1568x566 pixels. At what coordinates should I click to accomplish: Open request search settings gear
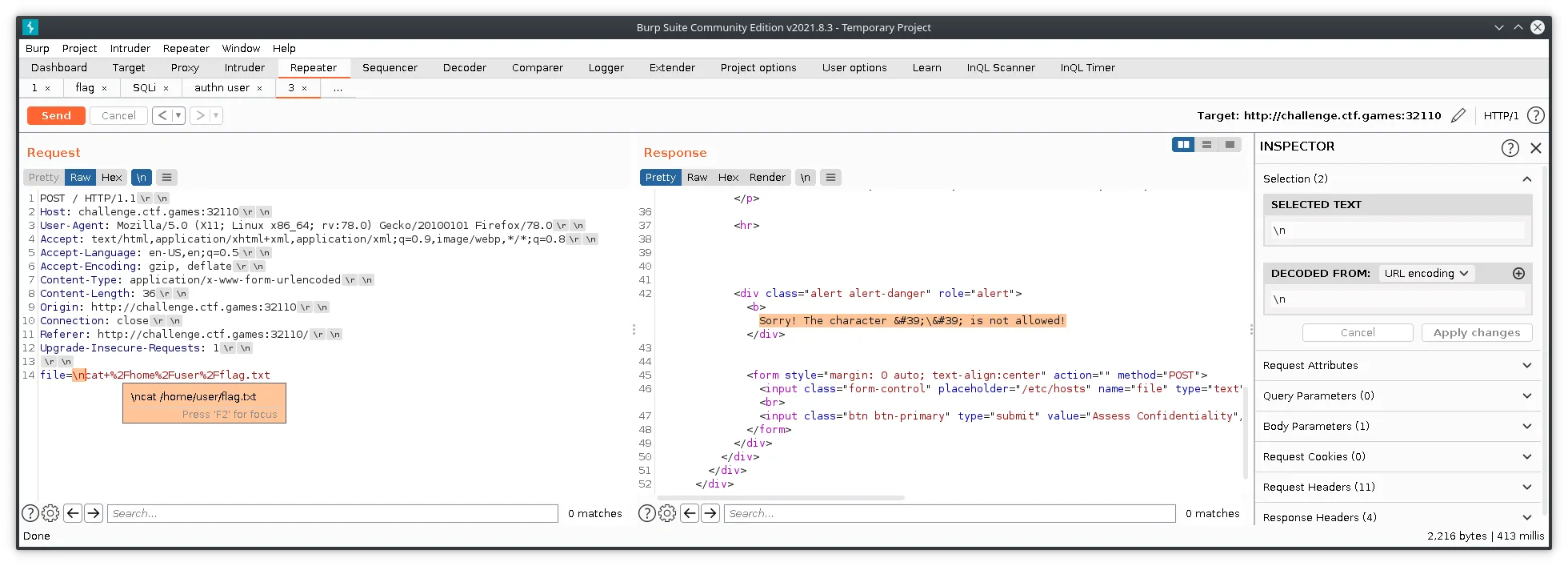coord(50,513)
